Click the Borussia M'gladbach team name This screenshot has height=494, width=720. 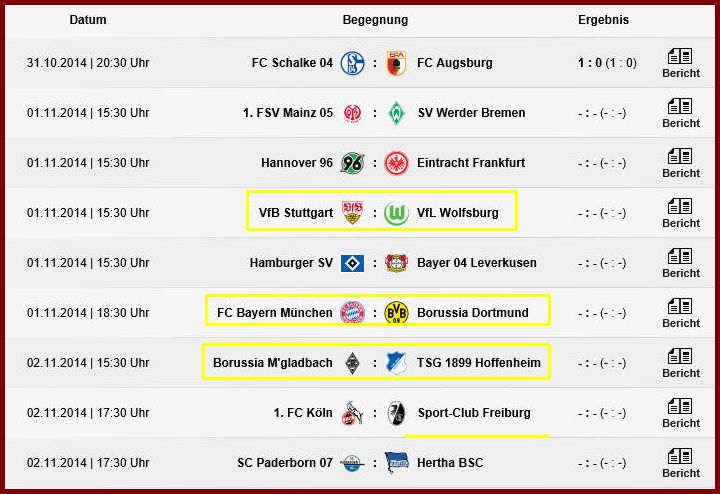273,363
